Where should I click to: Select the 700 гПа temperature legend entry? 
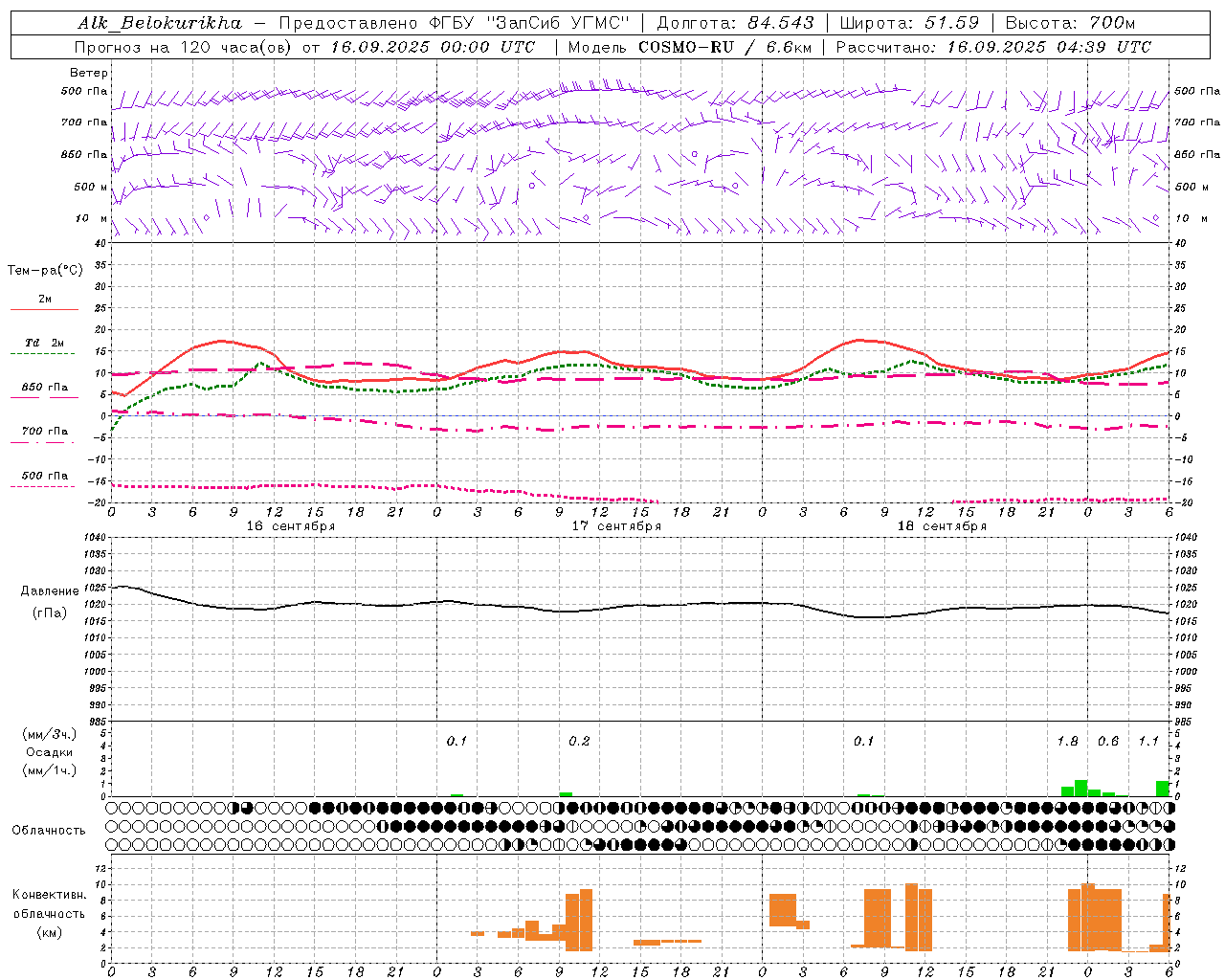click(x=45, y=432)
